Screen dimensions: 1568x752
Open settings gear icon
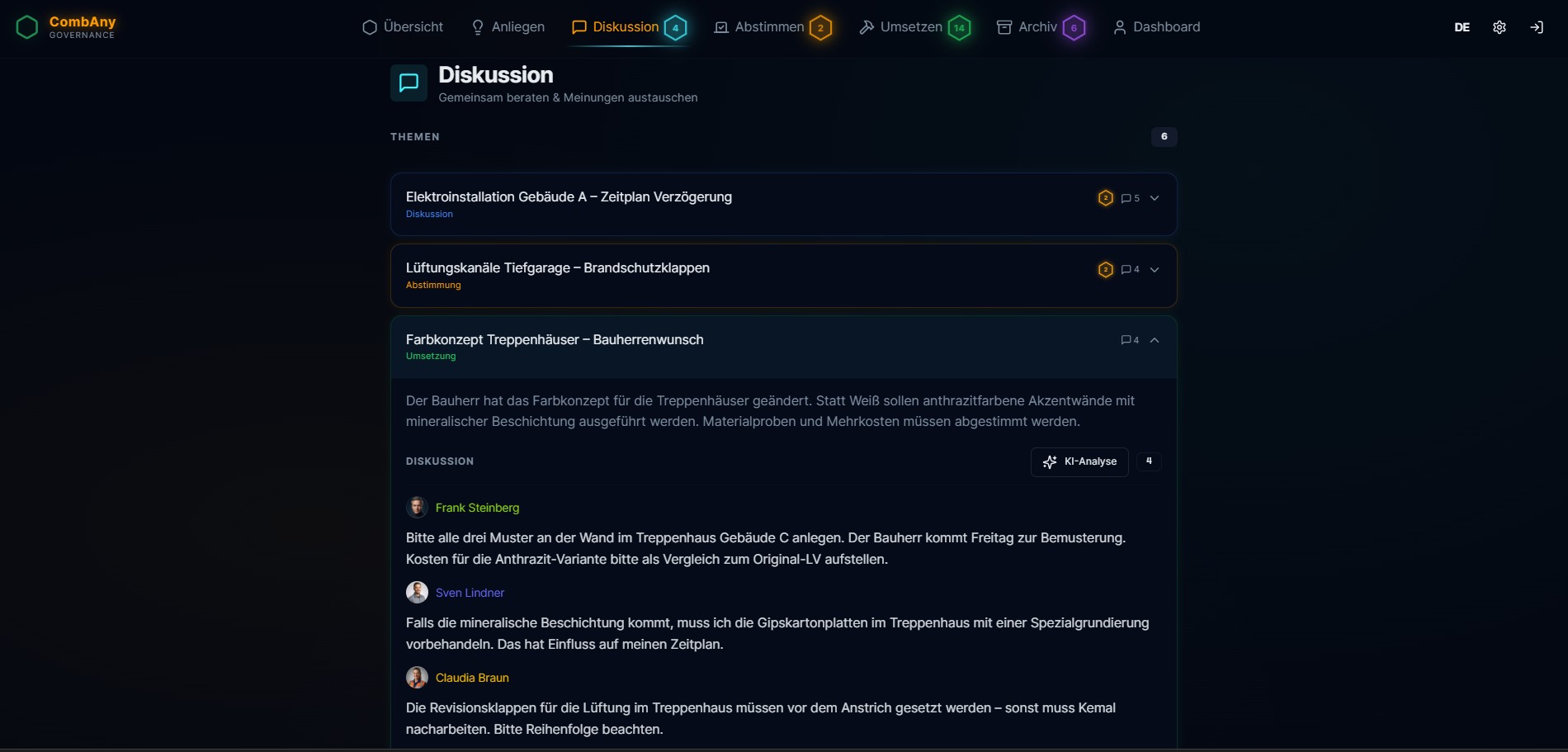pos(1500,27)
